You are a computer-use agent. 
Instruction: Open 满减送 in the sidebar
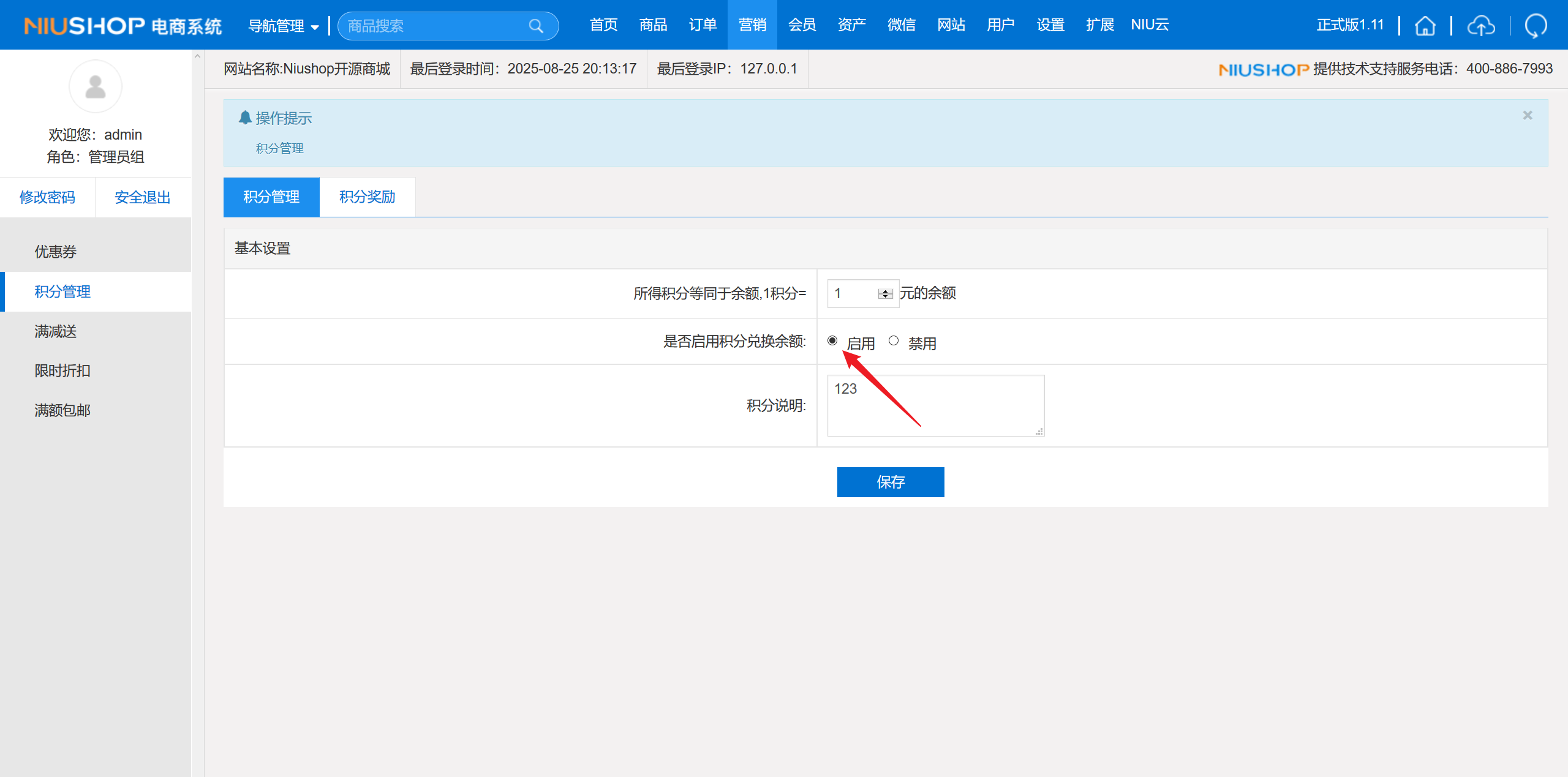click(x=55, y=331)
